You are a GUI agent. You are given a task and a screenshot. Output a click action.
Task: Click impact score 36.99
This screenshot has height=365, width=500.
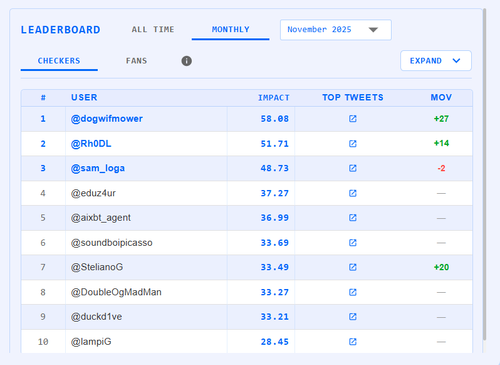click(x=275, y=218)
